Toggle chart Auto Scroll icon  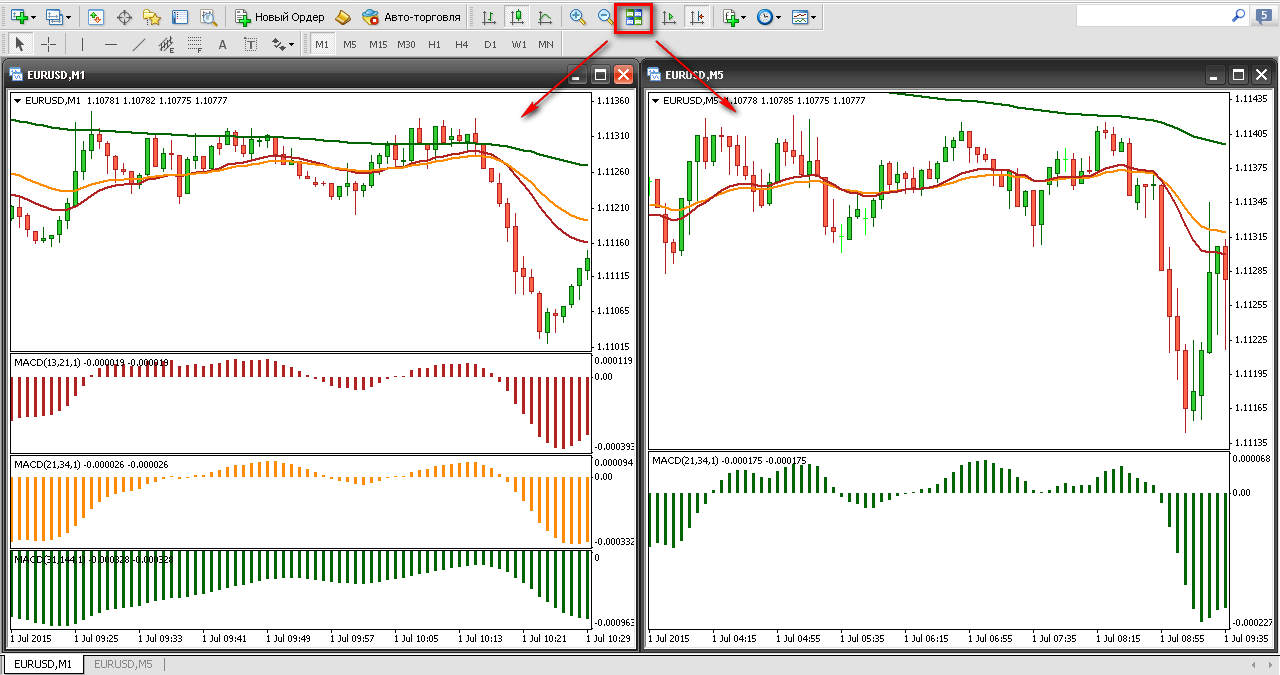[x=669, y=17]
